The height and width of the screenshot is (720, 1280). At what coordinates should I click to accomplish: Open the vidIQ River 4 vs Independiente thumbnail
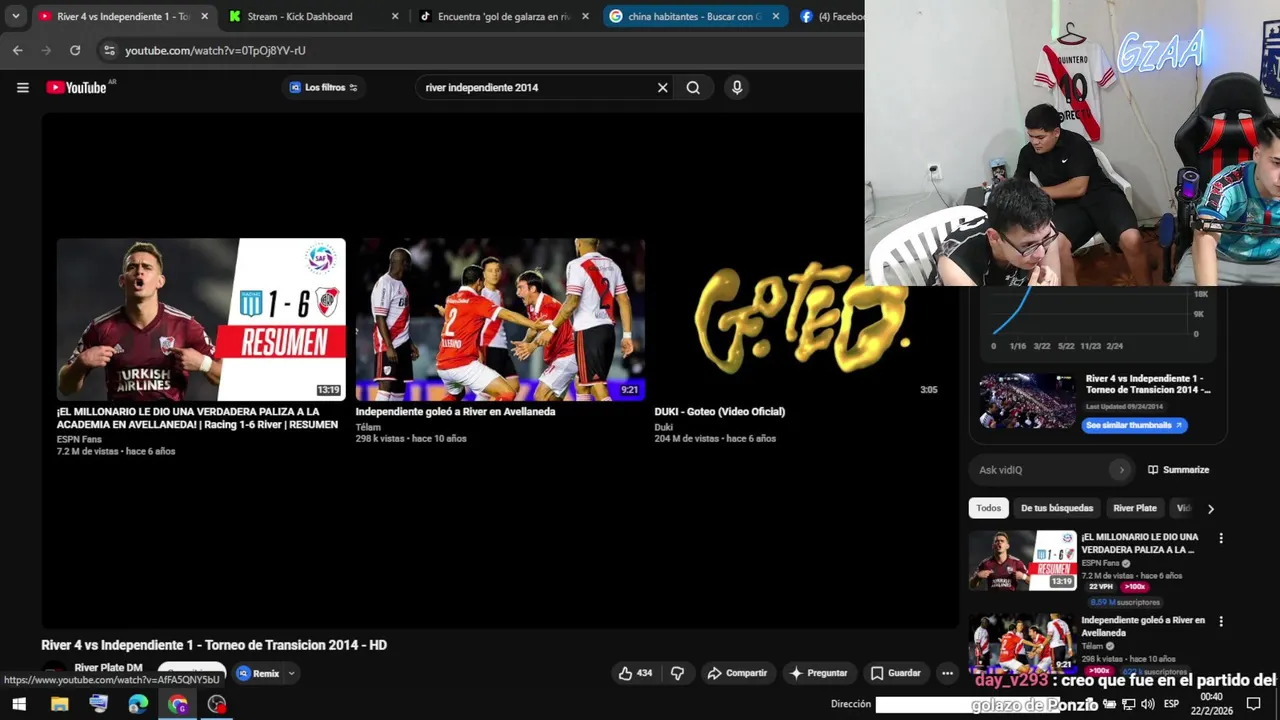1027,401
